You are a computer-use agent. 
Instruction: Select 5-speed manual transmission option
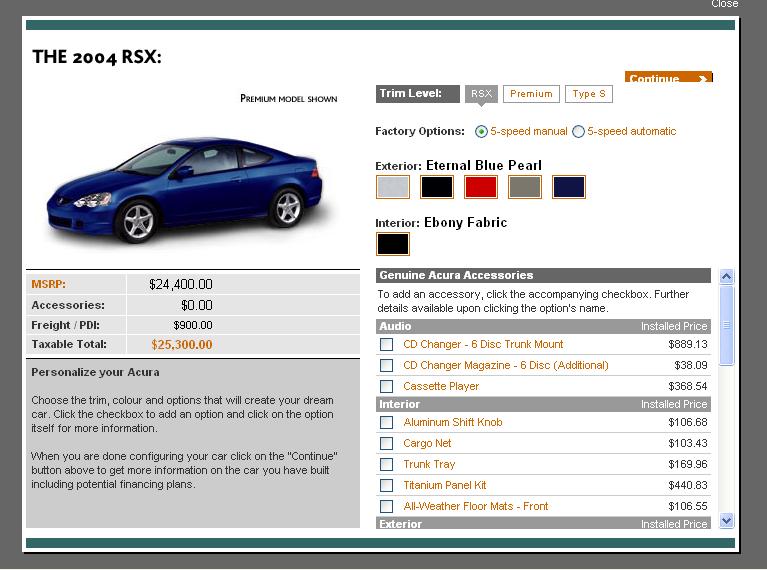tap(482, 132)
